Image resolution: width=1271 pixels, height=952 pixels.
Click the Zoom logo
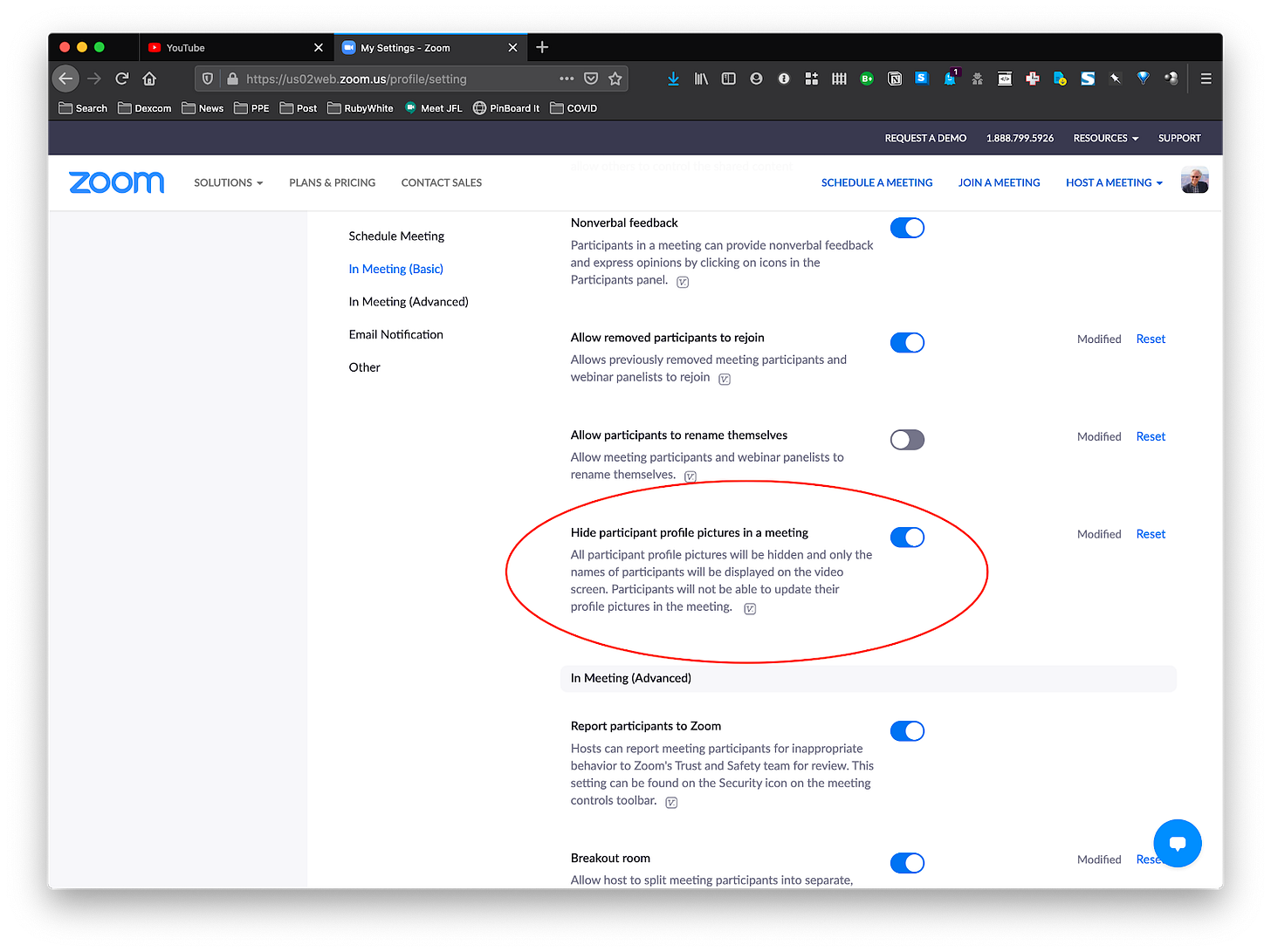pos(116,182)
